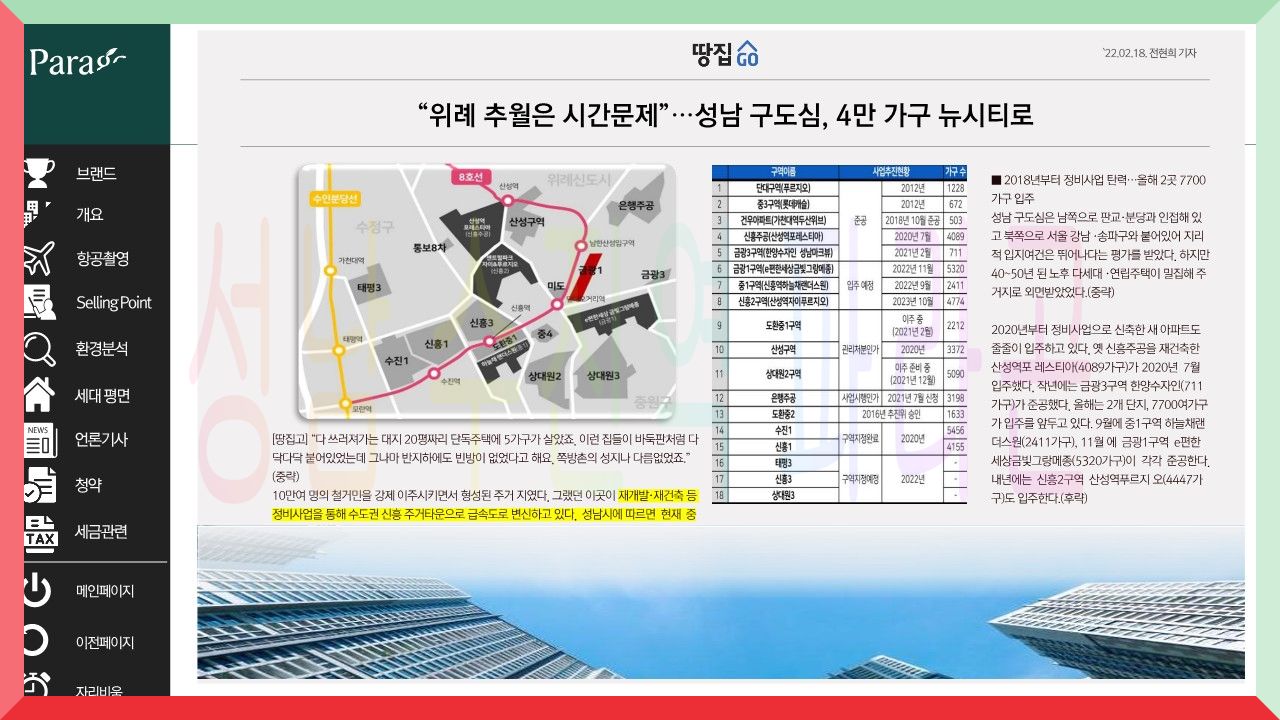Click the 관리처분인가 status cell
Screen dimensions: 1280x720
(x=860, y=349)
